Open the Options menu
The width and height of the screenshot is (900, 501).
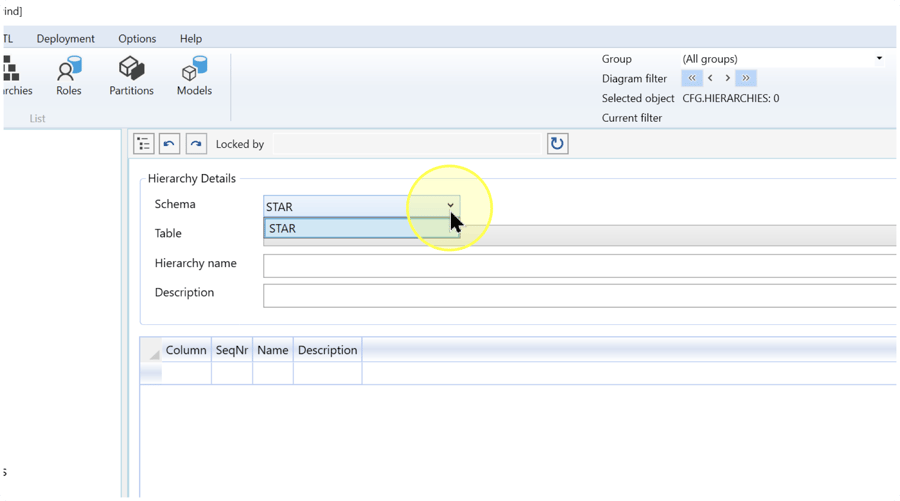[x=137, y=38]
